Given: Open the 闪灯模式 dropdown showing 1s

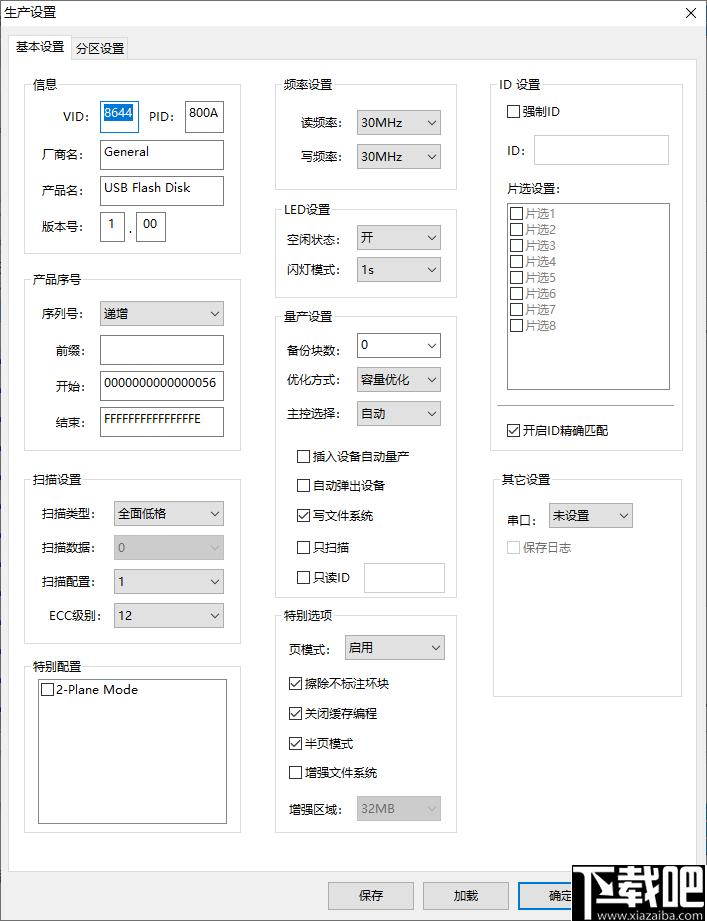Looking at the screenshot, I should pyautogui.click(x=398, y=270).
